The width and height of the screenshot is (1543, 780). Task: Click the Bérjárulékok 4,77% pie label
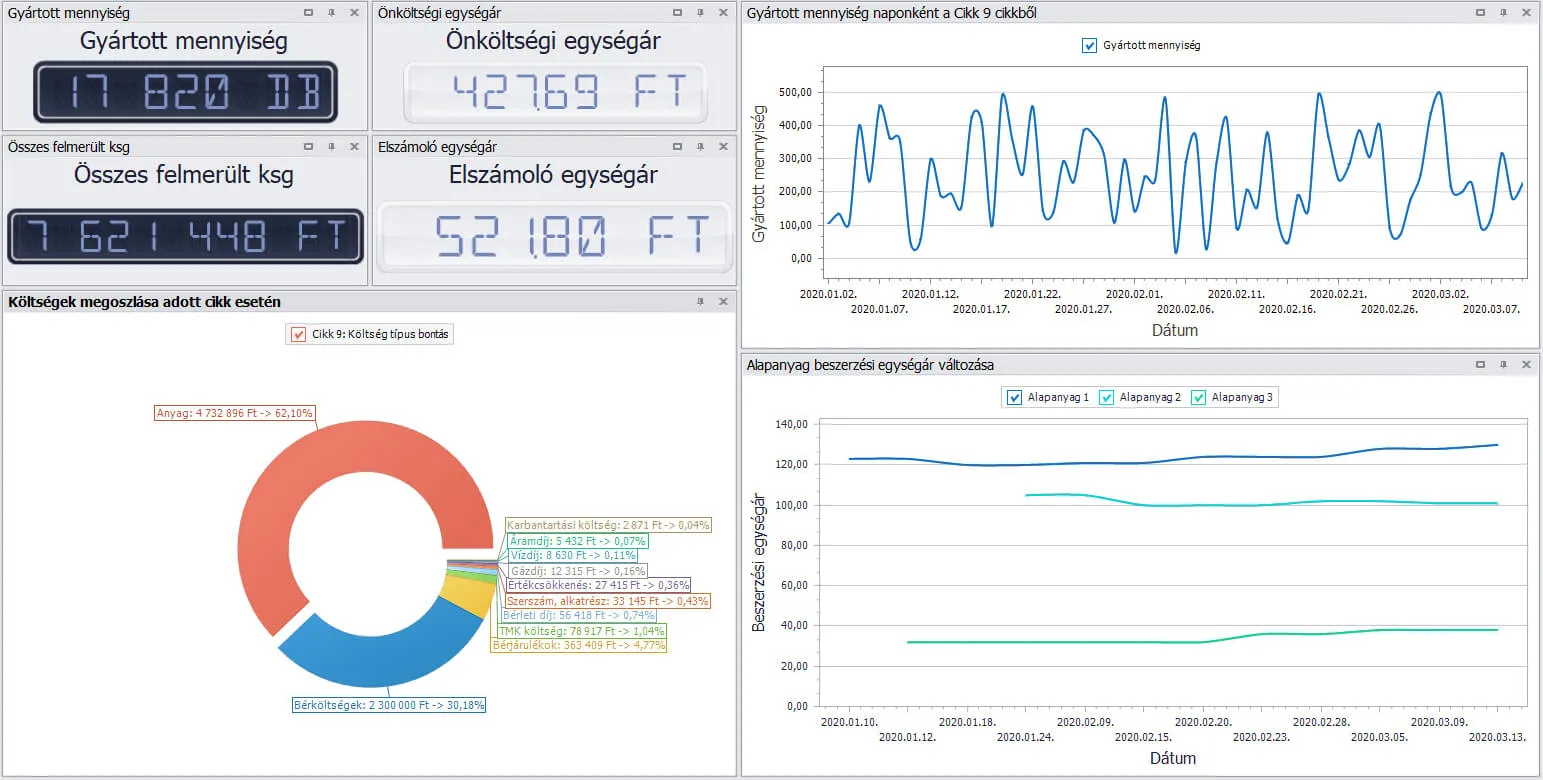[578, 646]
